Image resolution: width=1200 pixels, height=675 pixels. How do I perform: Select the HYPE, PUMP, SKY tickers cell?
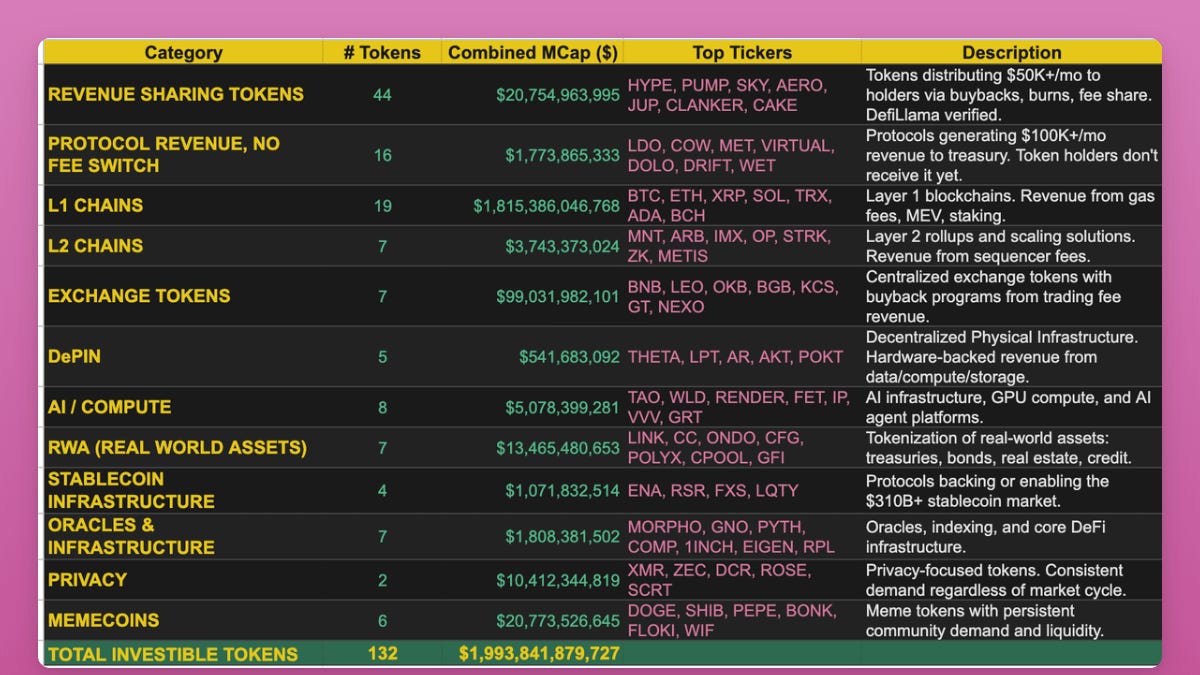click(742, 95)
